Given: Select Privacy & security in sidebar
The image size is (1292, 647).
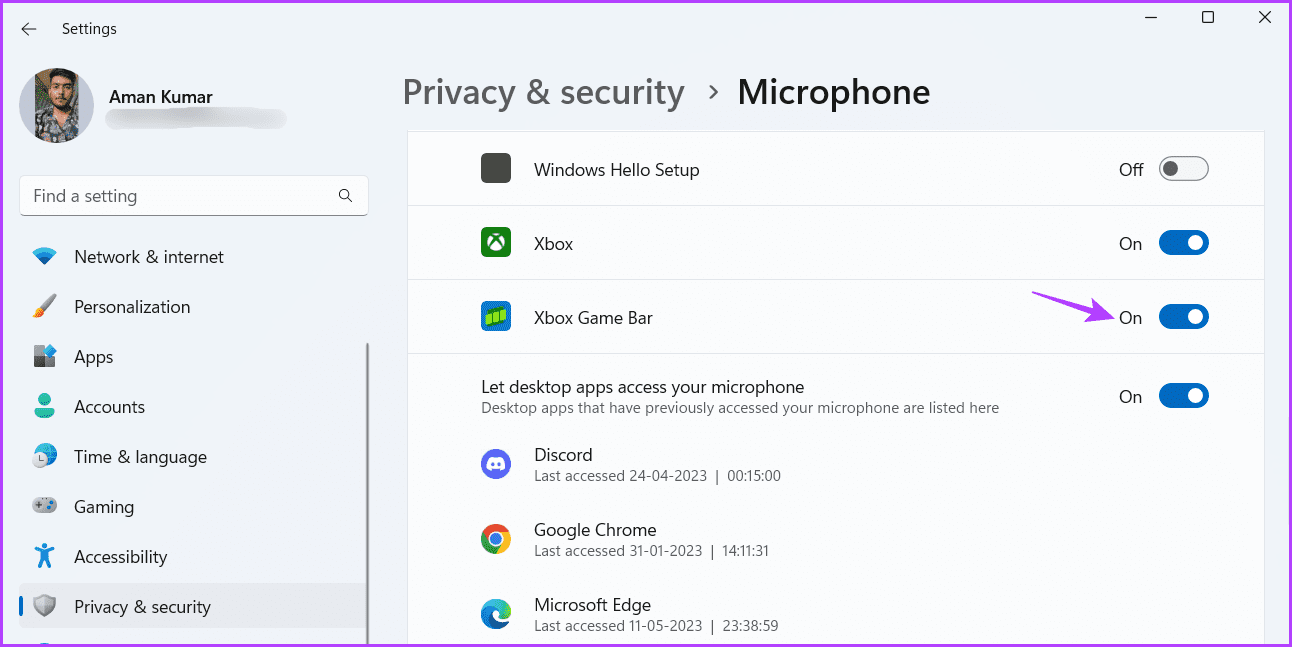Looking at the screenshot, I should (193, 607).
